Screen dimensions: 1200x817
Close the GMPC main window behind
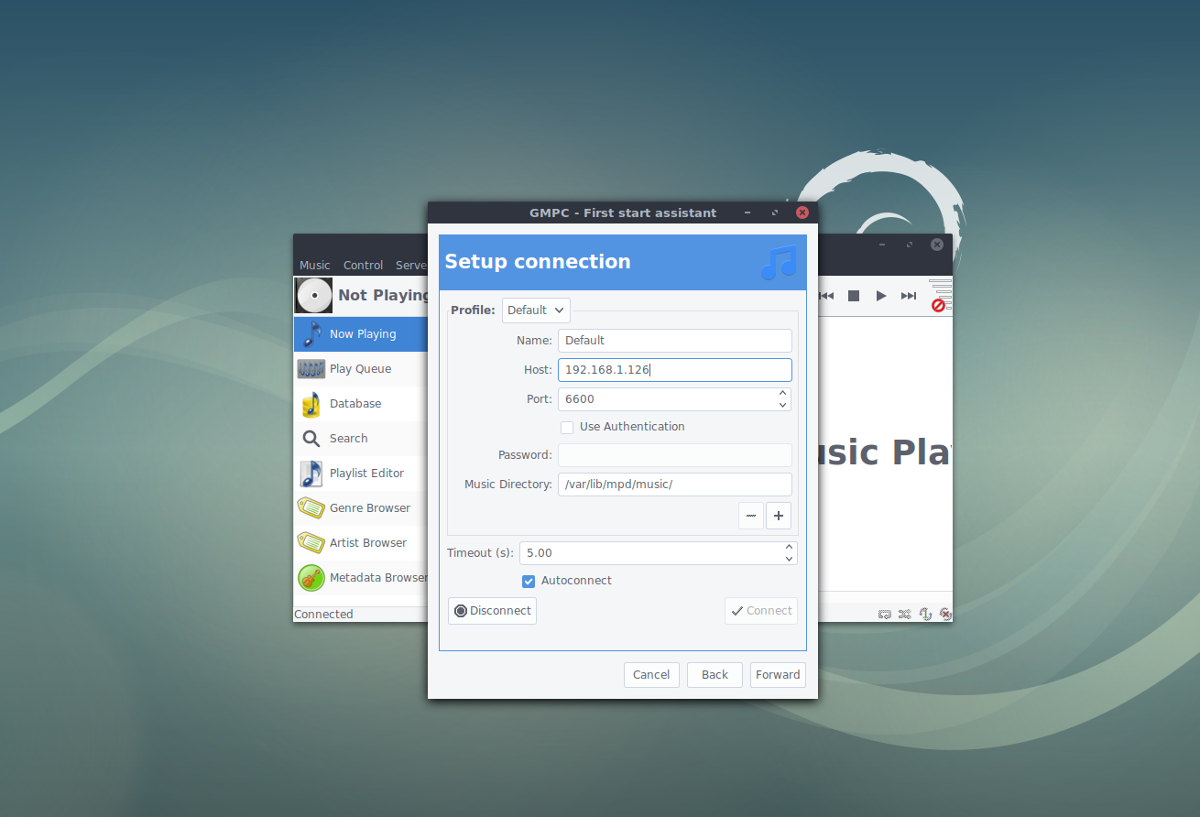937,244
